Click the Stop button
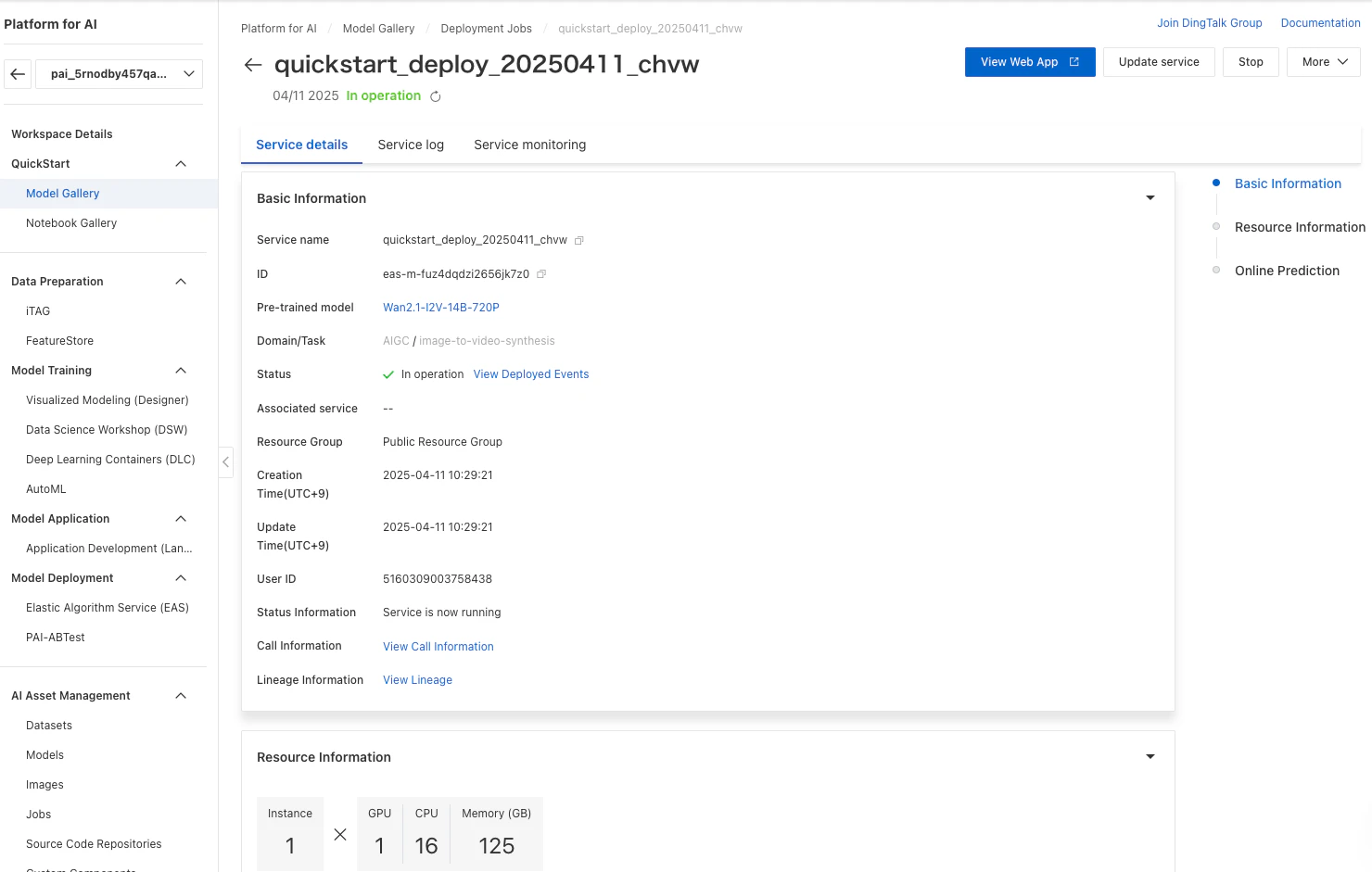This screenshot has width=1372, height=872. pyautogui.click(x=1251, y=62)
